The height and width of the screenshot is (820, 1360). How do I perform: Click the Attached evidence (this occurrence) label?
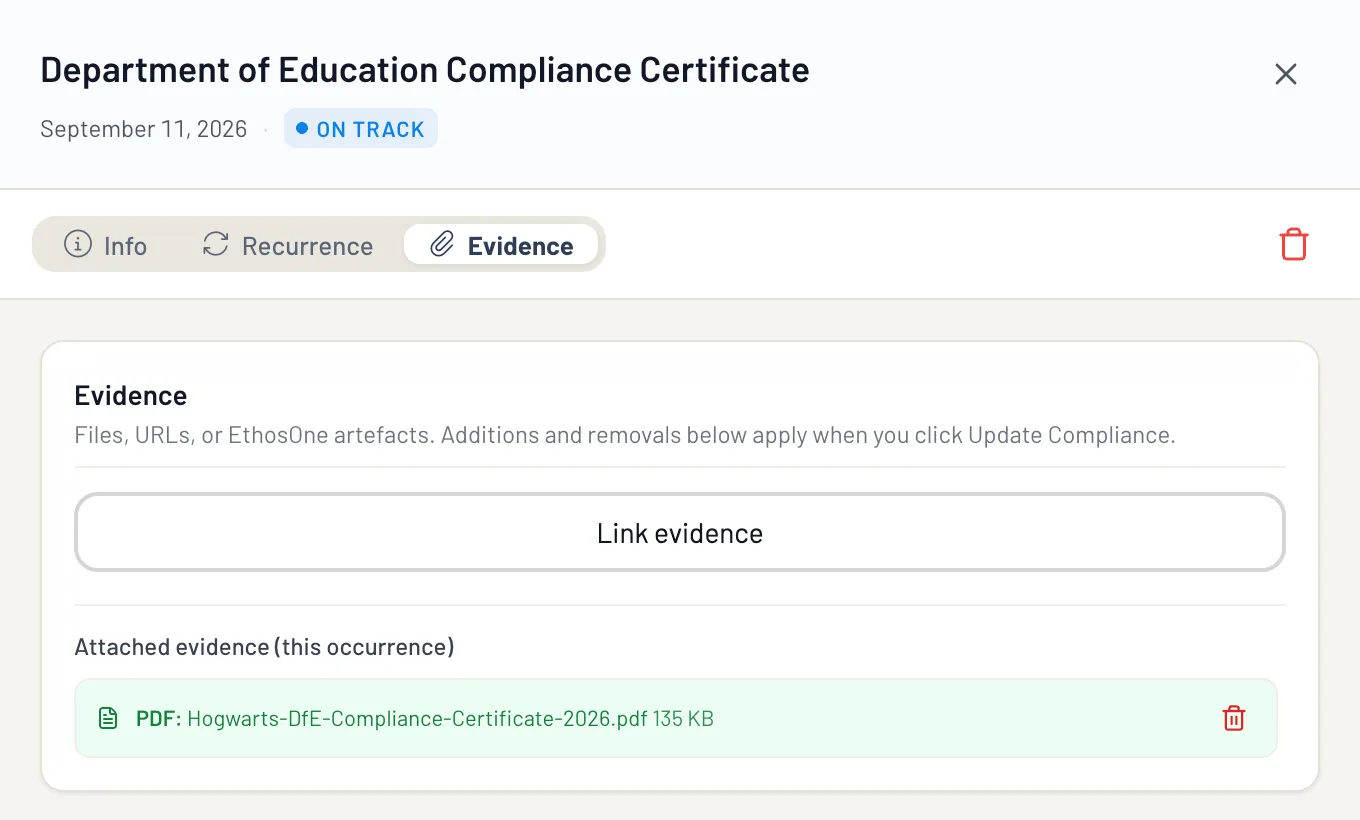pos(265,647)
